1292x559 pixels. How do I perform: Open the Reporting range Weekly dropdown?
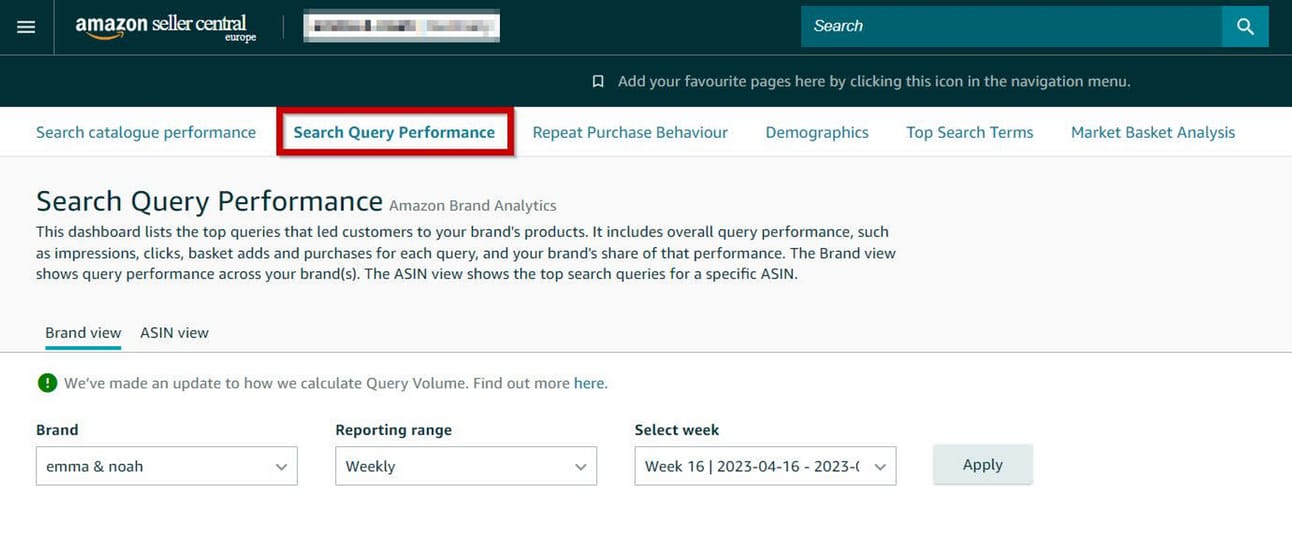[466, 466]
